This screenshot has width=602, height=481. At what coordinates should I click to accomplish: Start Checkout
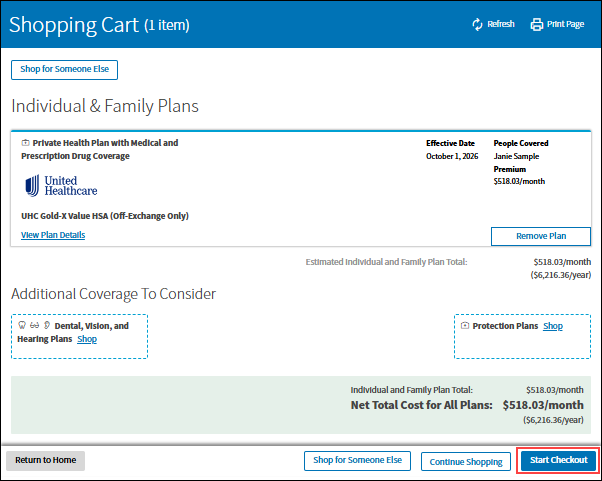tap(559, 460)
